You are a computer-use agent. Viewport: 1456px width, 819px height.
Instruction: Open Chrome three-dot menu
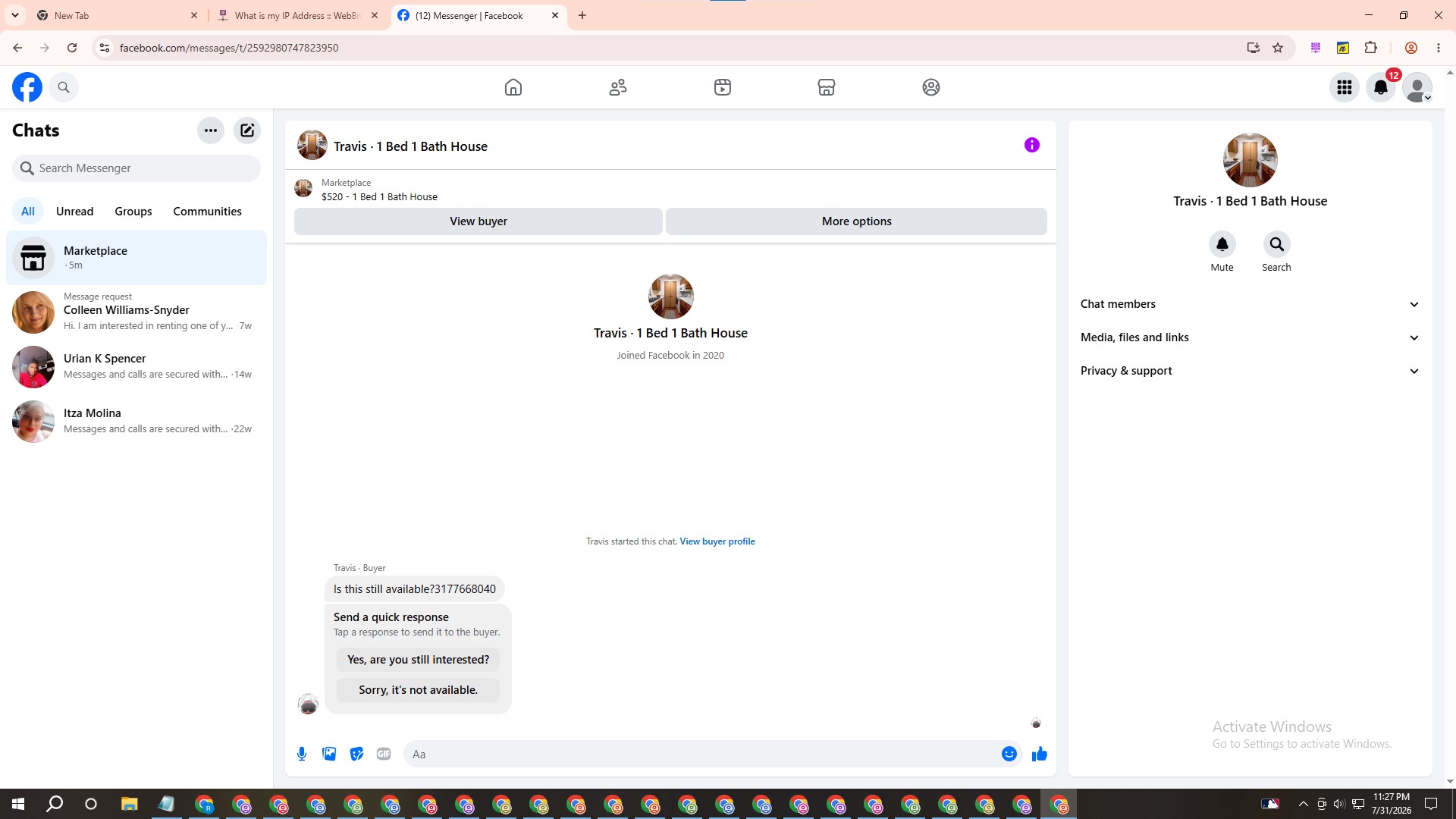tap(1439, 48)
